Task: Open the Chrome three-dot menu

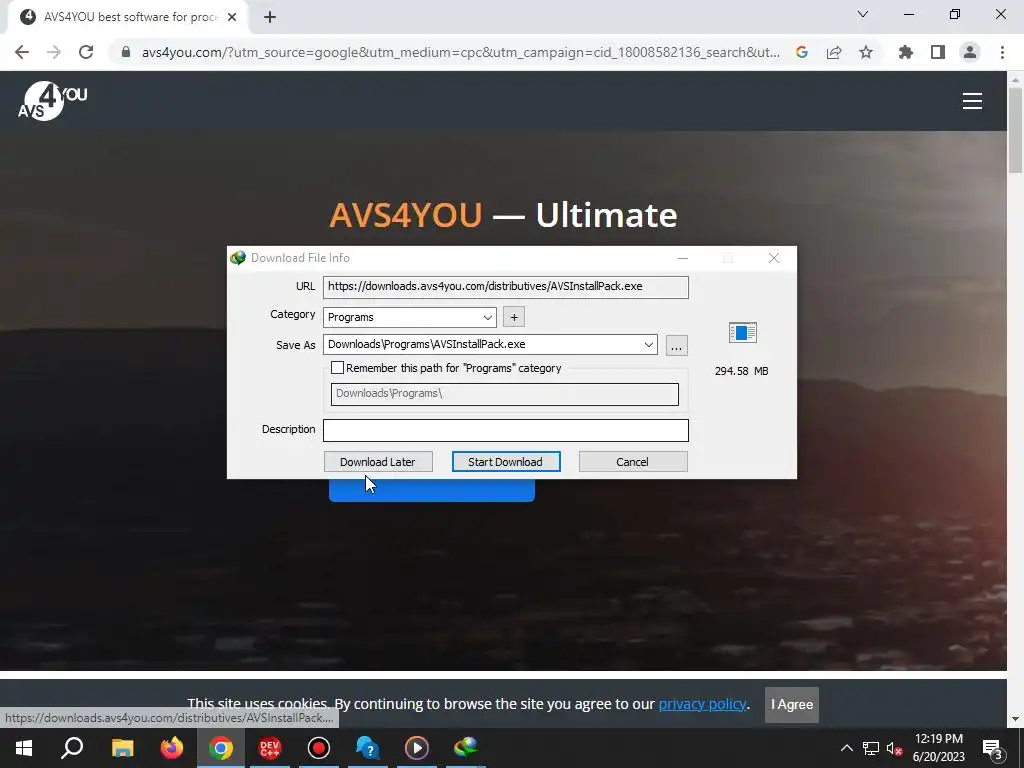Action: [1002, 52]
